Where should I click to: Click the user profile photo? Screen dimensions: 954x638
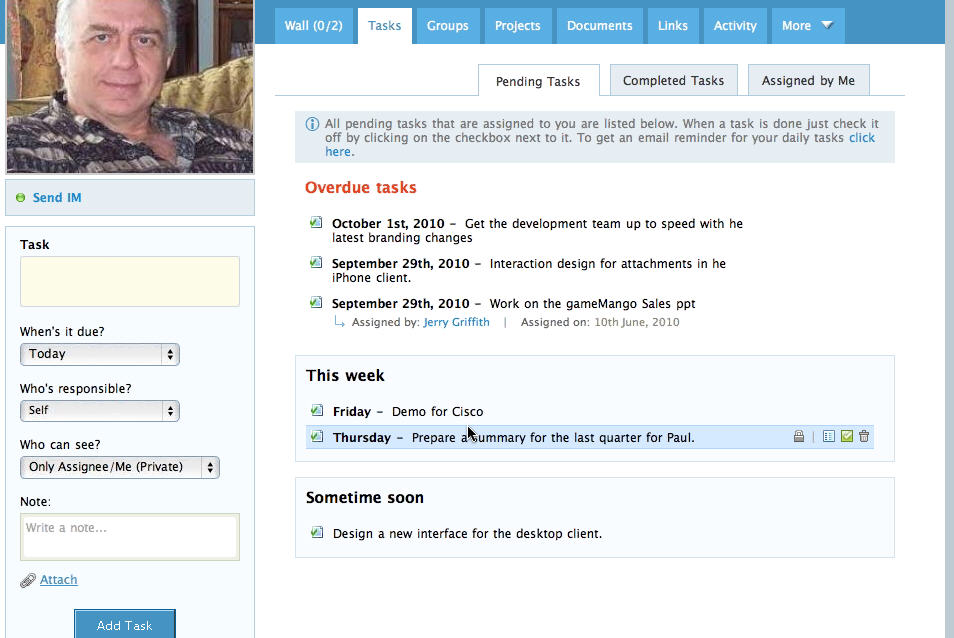[130, 86]
